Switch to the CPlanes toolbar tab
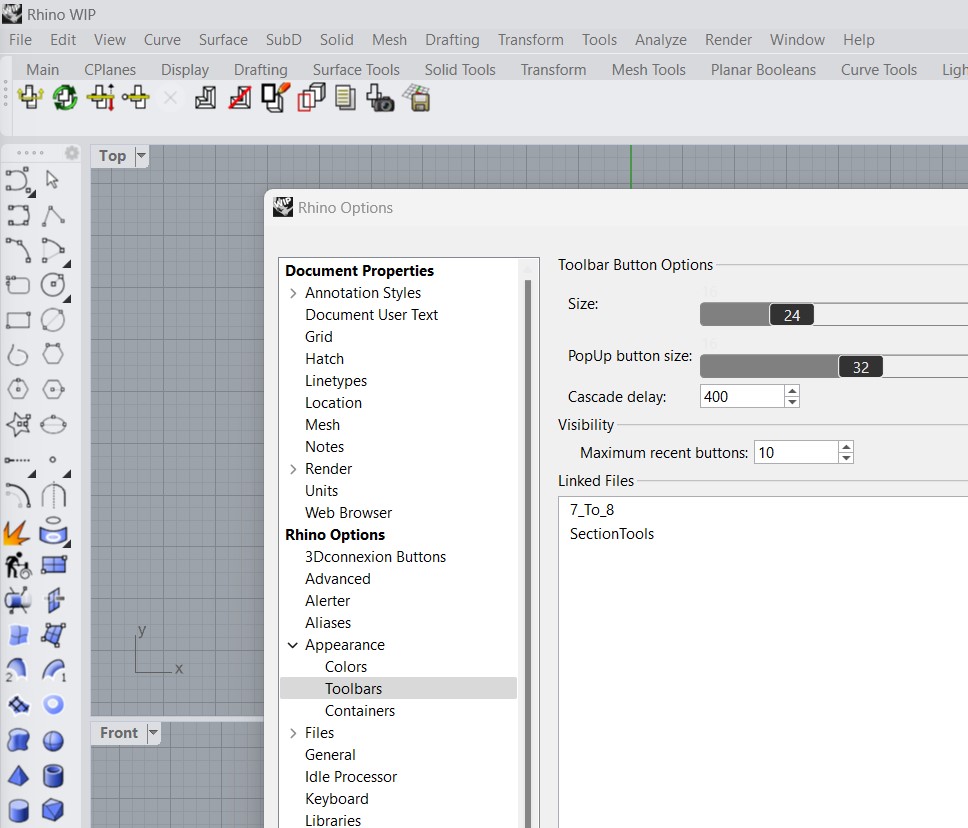Image resolution: width=968 pixels, height=828 pixels. (110, 70)
